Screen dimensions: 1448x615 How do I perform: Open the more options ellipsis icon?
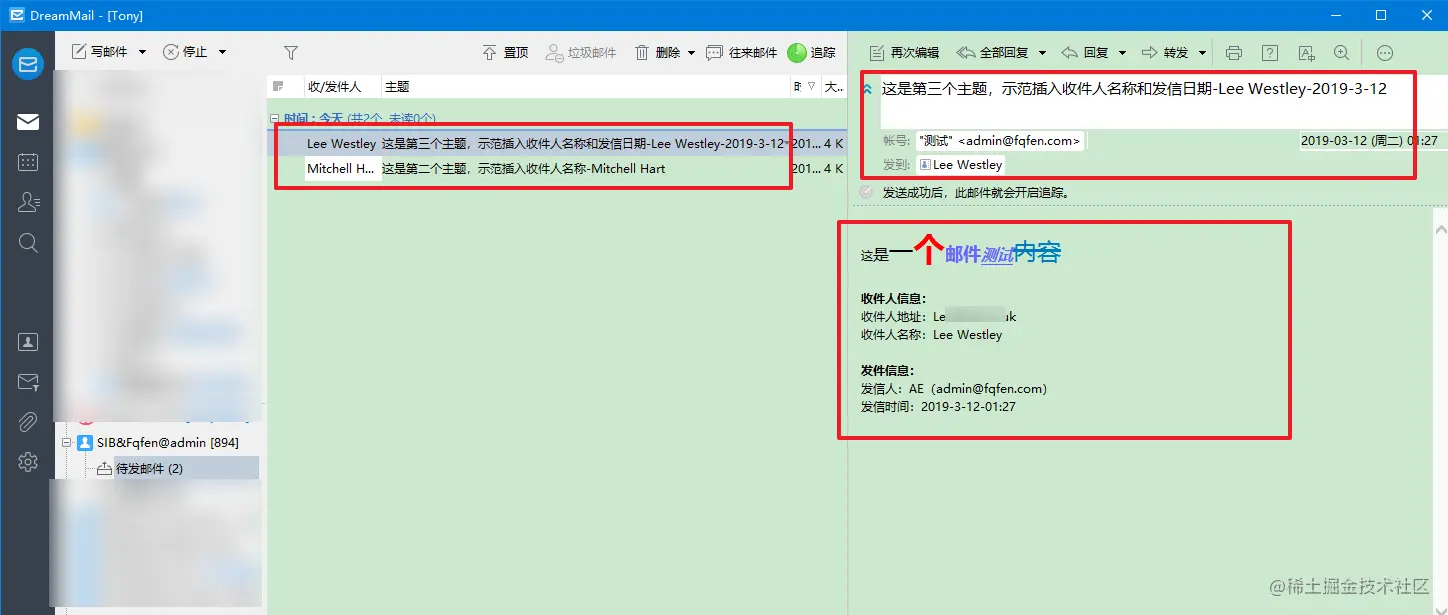1385,52
